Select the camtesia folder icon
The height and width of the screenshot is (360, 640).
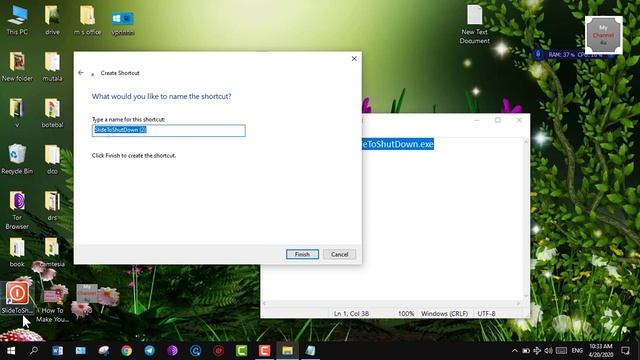(x=52, y=253)
